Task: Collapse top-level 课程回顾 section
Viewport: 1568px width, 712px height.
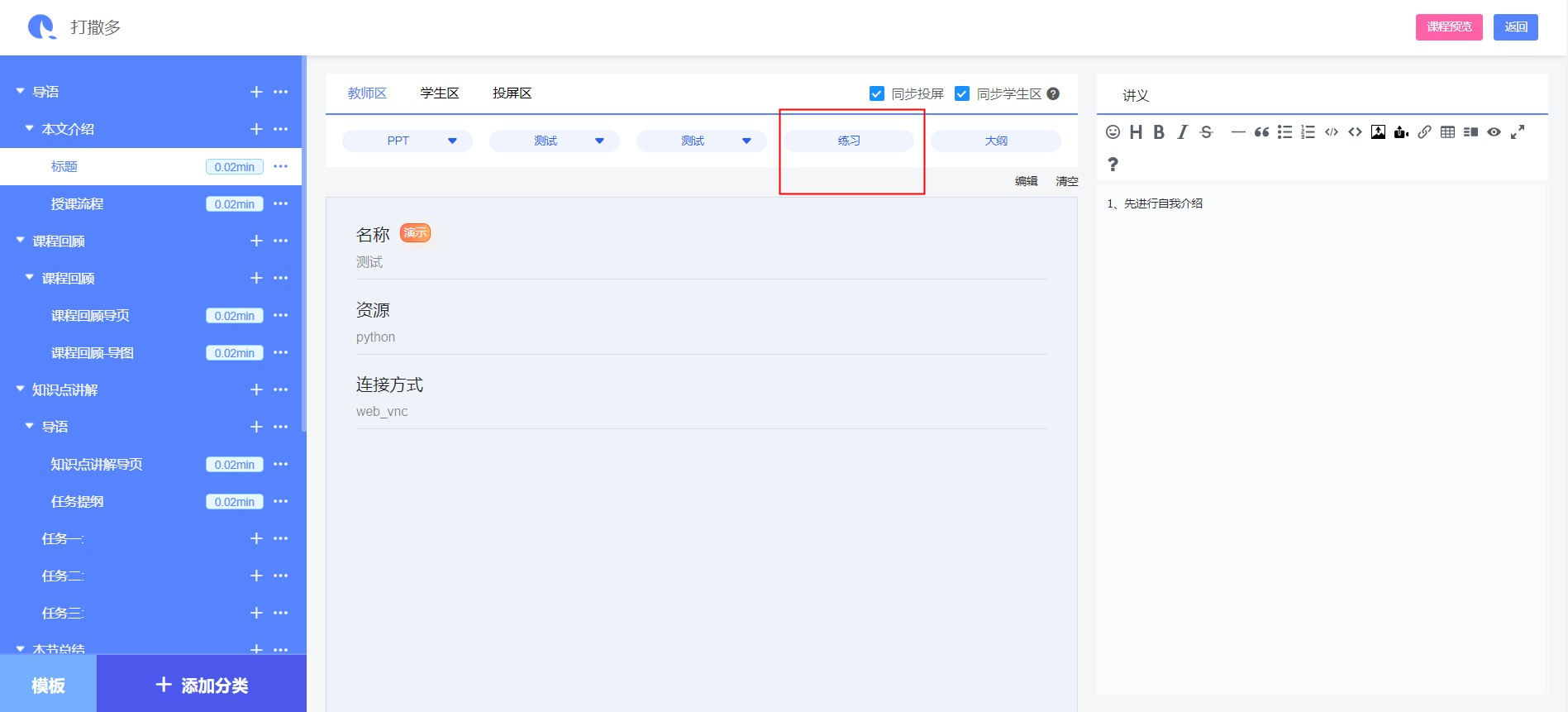Action: click(21, 240)
